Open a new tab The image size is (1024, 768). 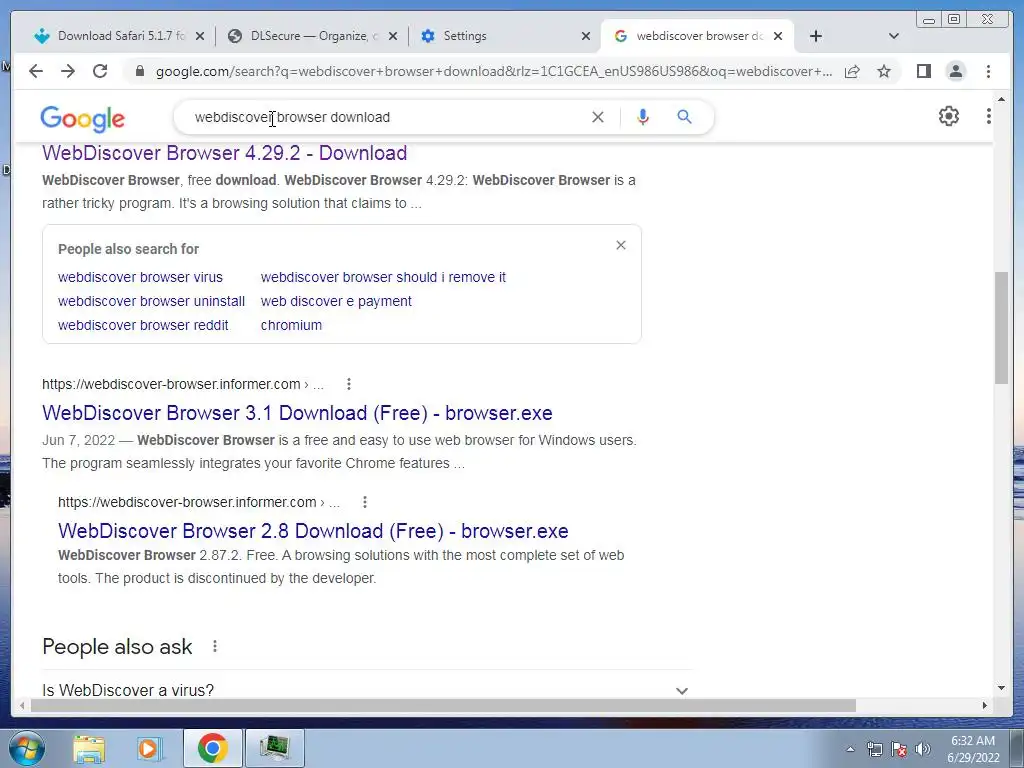pyautogui.click(x=816, y=36)
